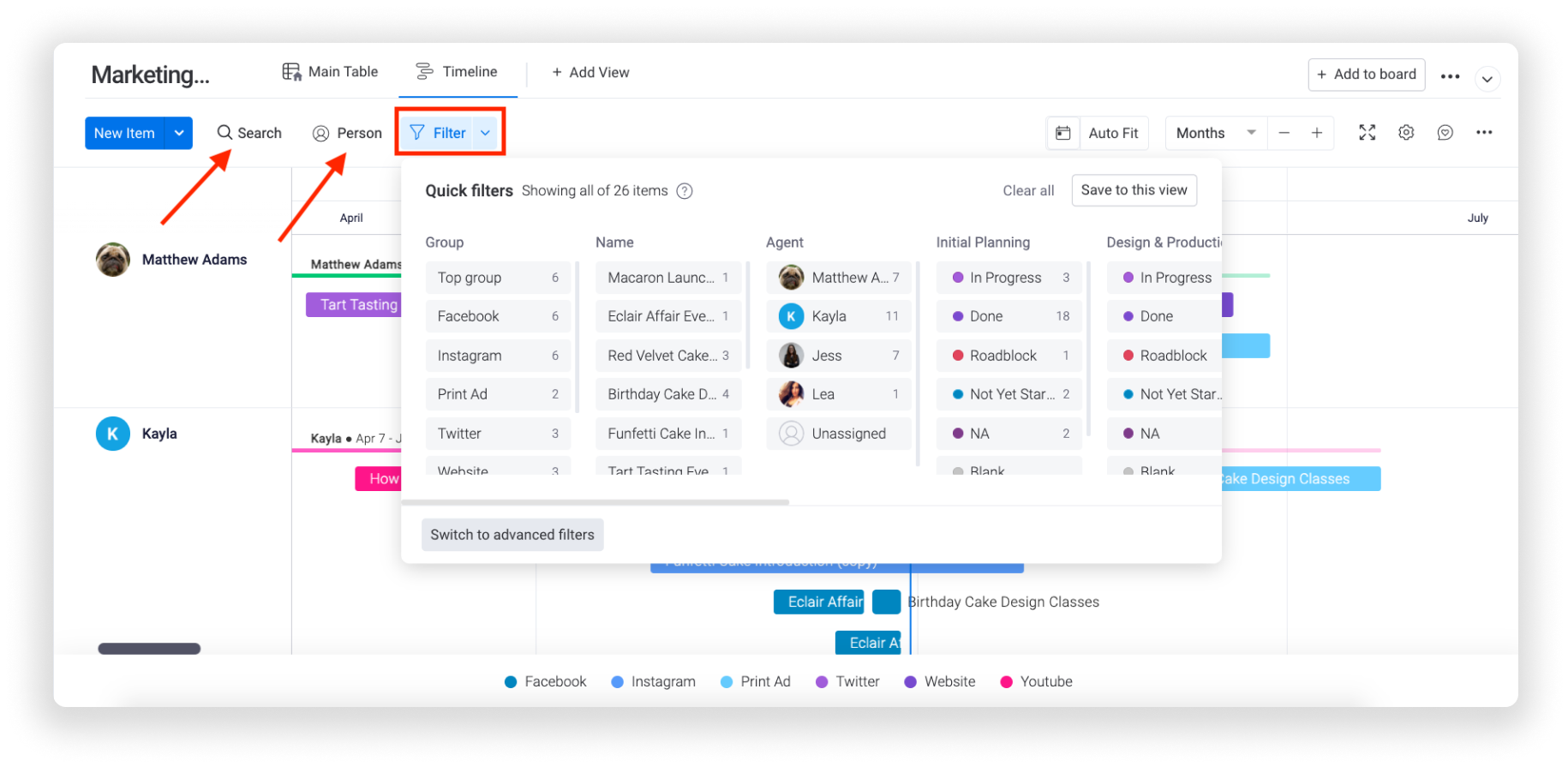Select Design & Production Done filter

(1164, 316)
